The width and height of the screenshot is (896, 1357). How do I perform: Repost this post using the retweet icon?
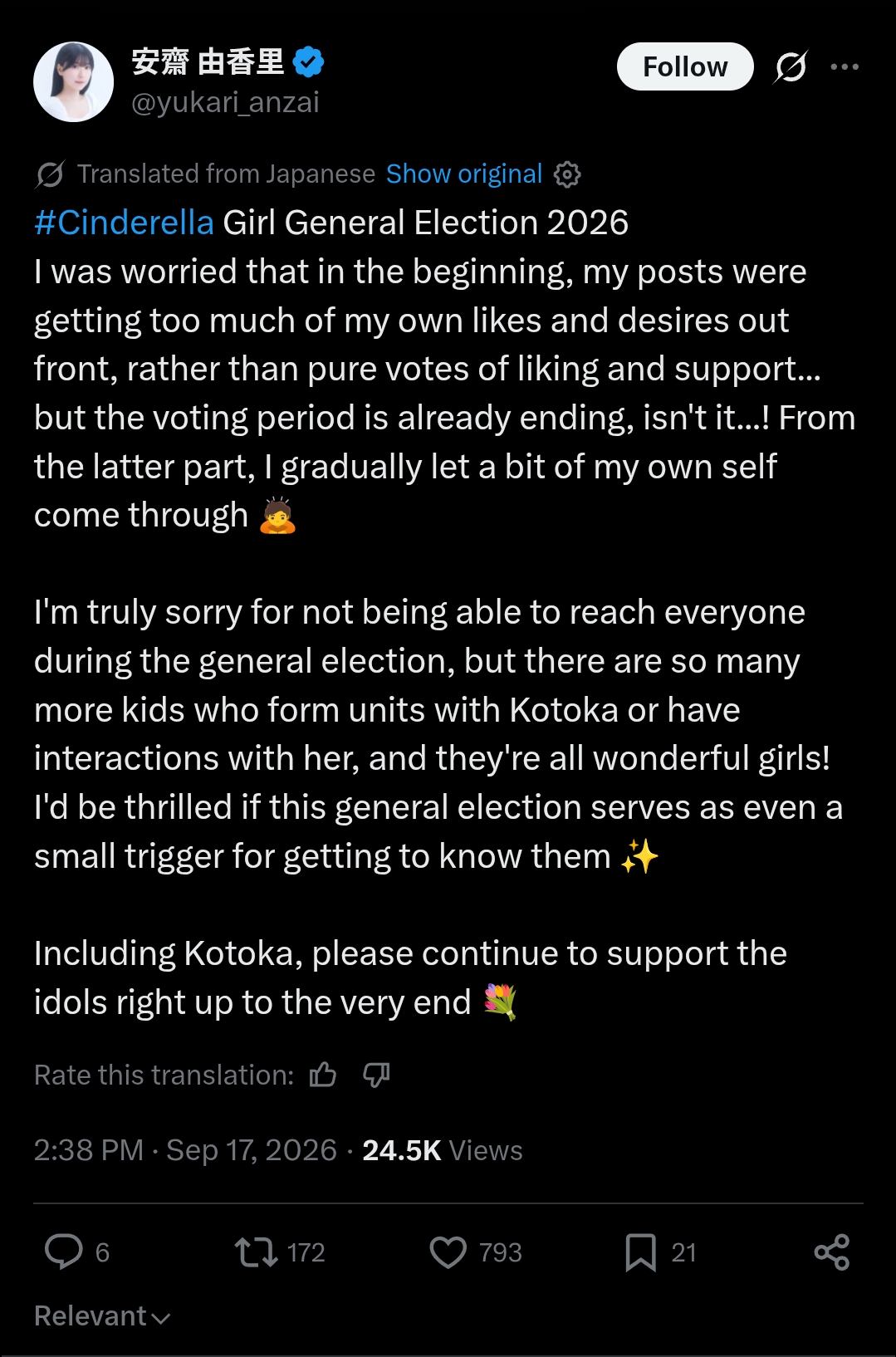pyautogui.click(x=256, y=1252)
